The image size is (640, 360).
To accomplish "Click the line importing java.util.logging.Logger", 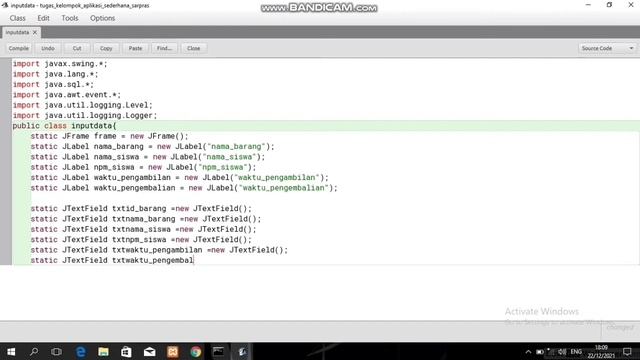I will coord(85,116).
